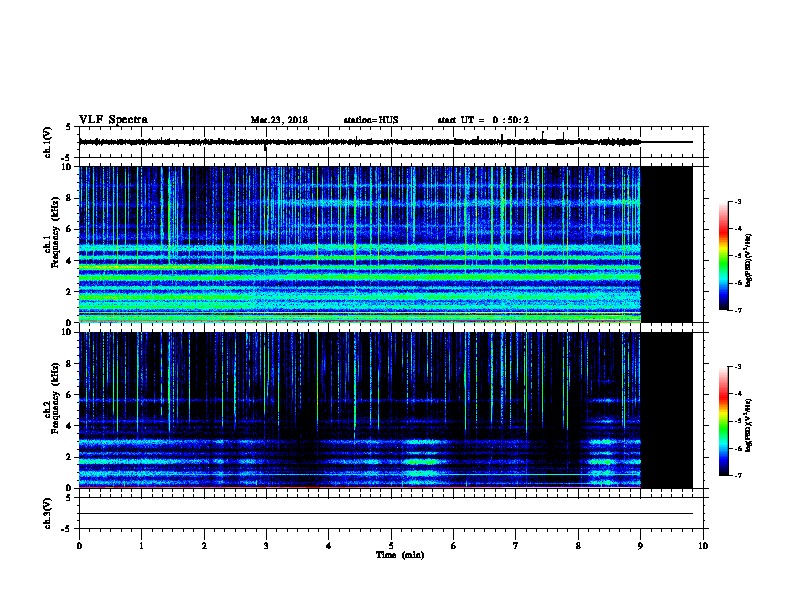This screenshot has height=612, width=792.
Task: Click time axis tick label "1"
Action: [x=141, y=546]
